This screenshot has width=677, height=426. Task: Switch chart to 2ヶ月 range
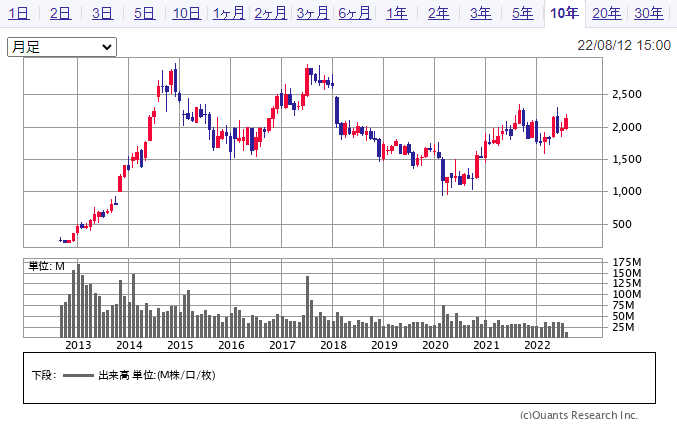pos(271,13)
